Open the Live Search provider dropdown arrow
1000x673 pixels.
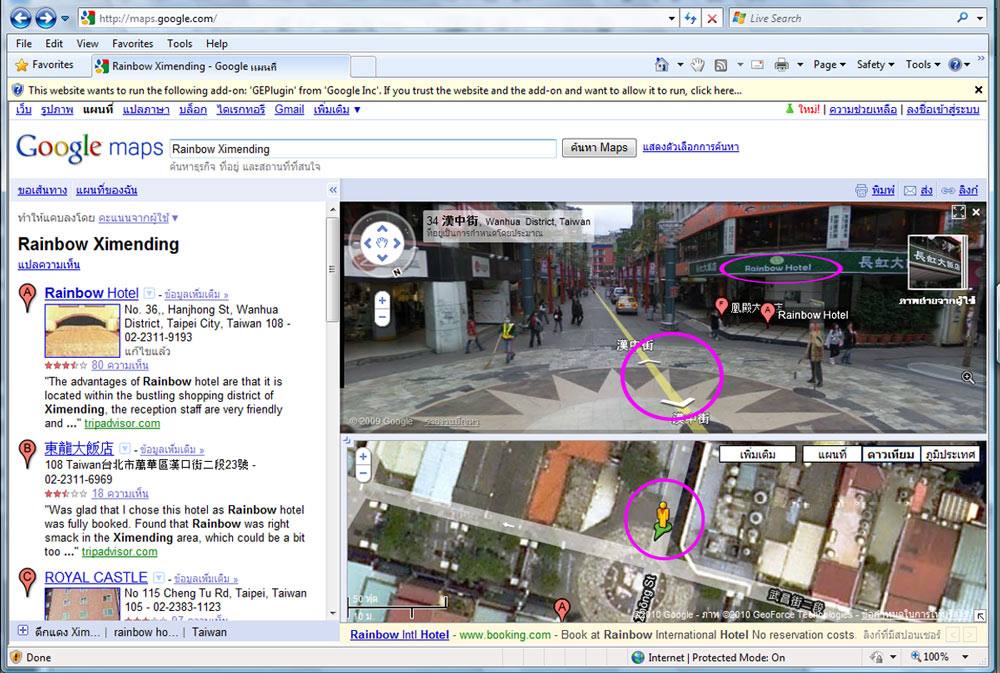[980, 18]
